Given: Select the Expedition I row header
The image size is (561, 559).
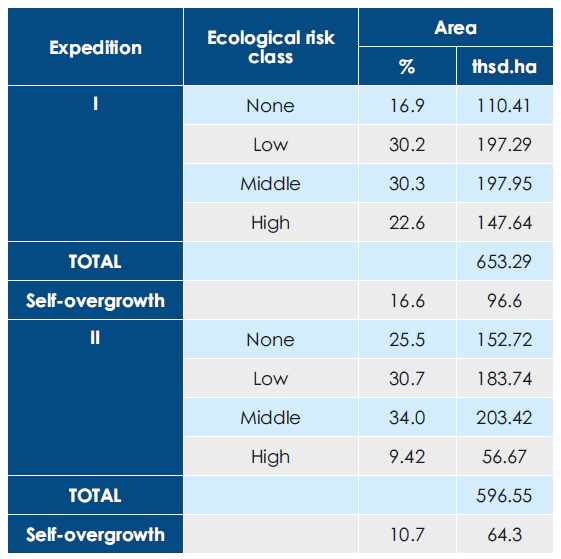Looking at the screenshot, I should pyautogui.click(x=96, y=164).
